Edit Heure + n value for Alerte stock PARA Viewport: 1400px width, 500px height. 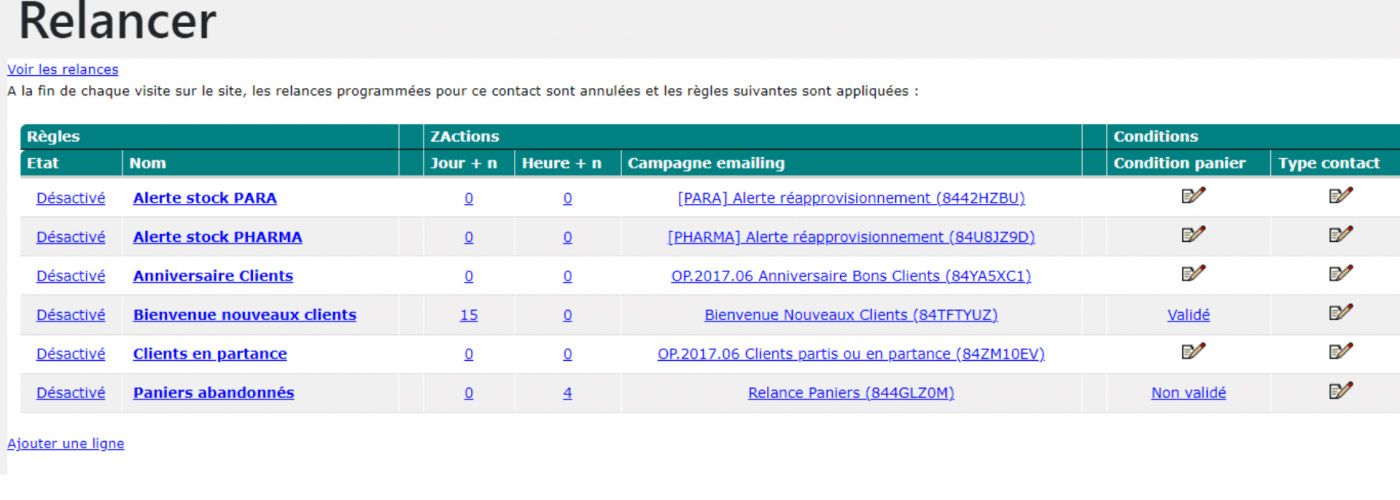point(567,198)
